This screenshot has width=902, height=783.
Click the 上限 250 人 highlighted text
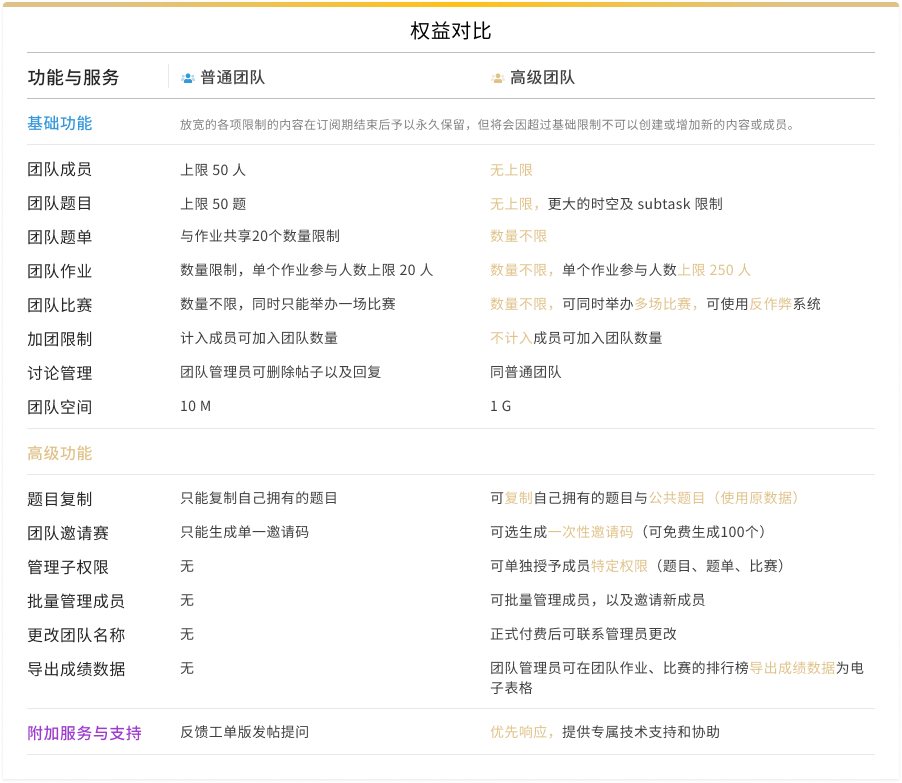714,270
